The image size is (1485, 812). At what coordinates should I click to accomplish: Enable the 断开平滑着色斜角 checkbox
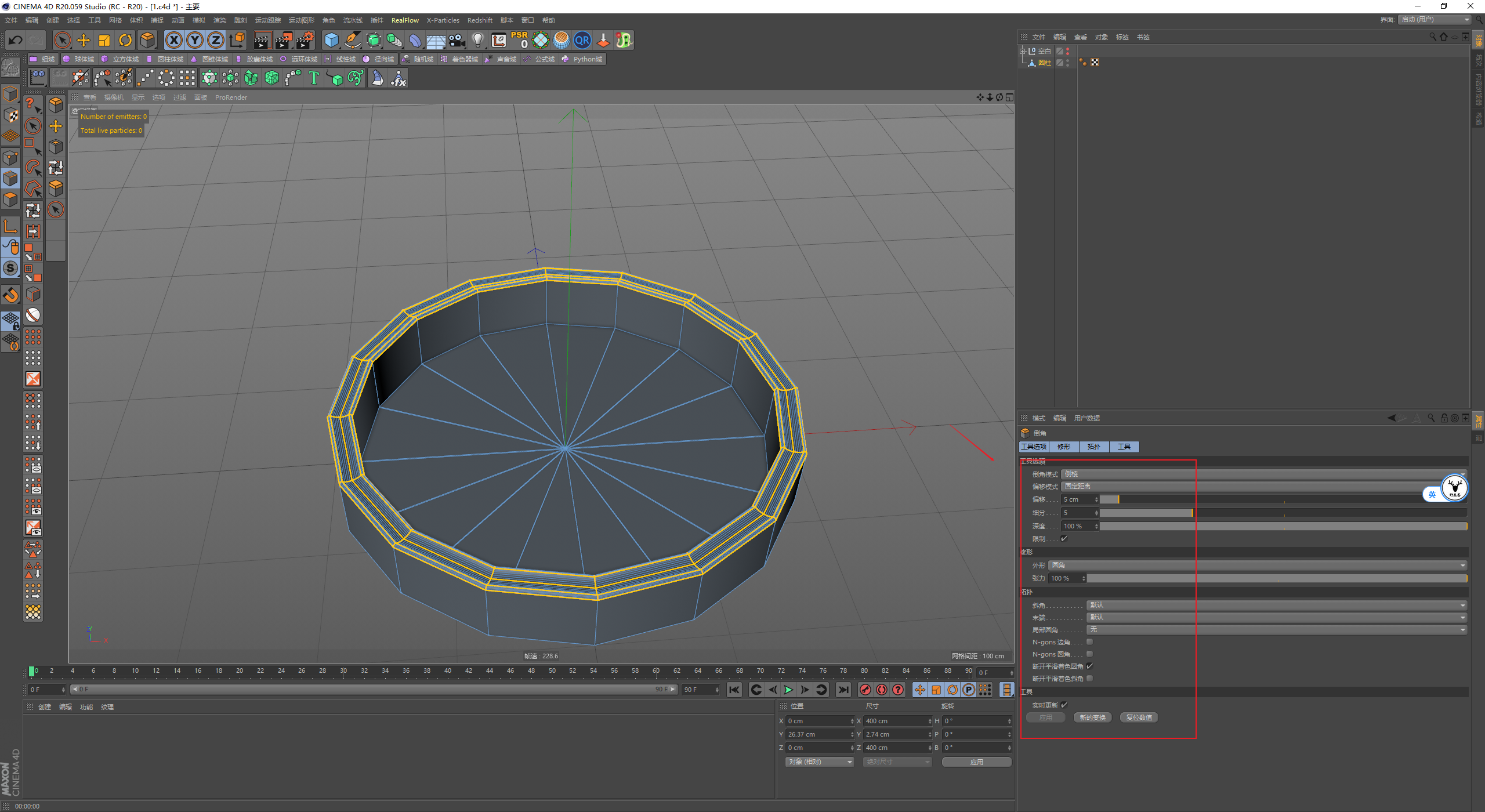tap(1089, 679)
